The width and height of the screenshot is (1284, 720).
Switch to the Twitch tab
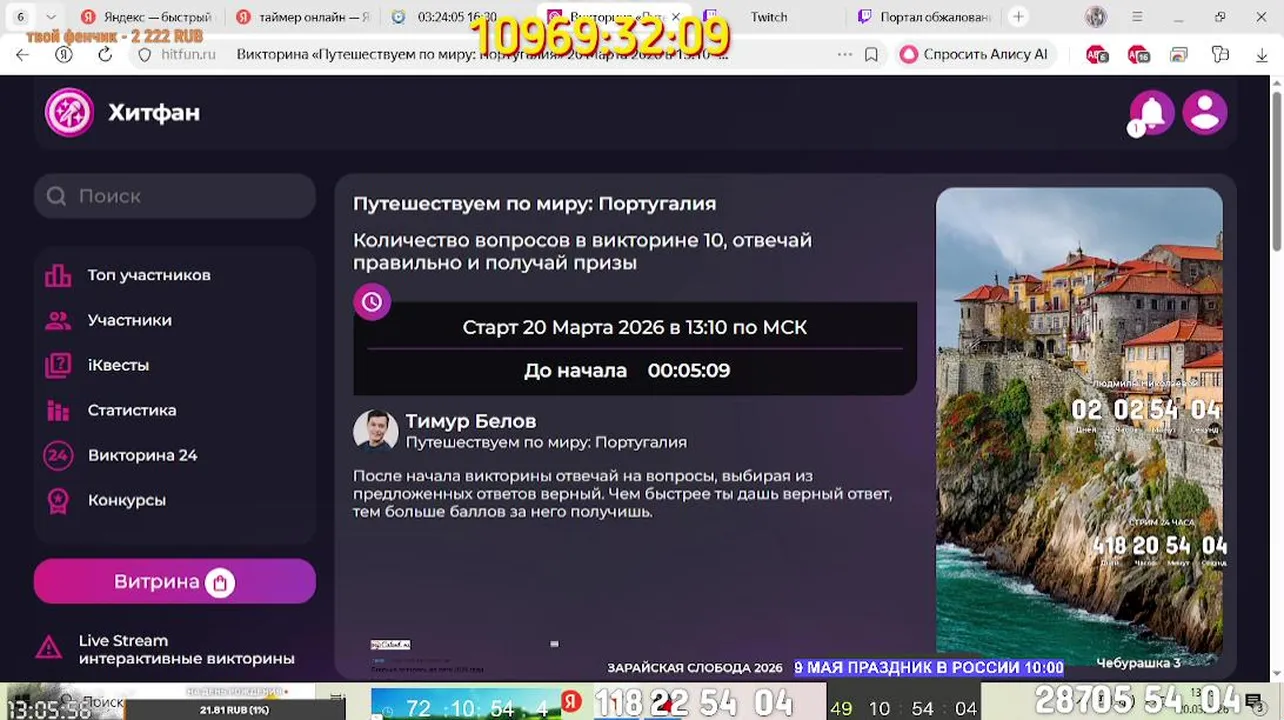point(768,17)
